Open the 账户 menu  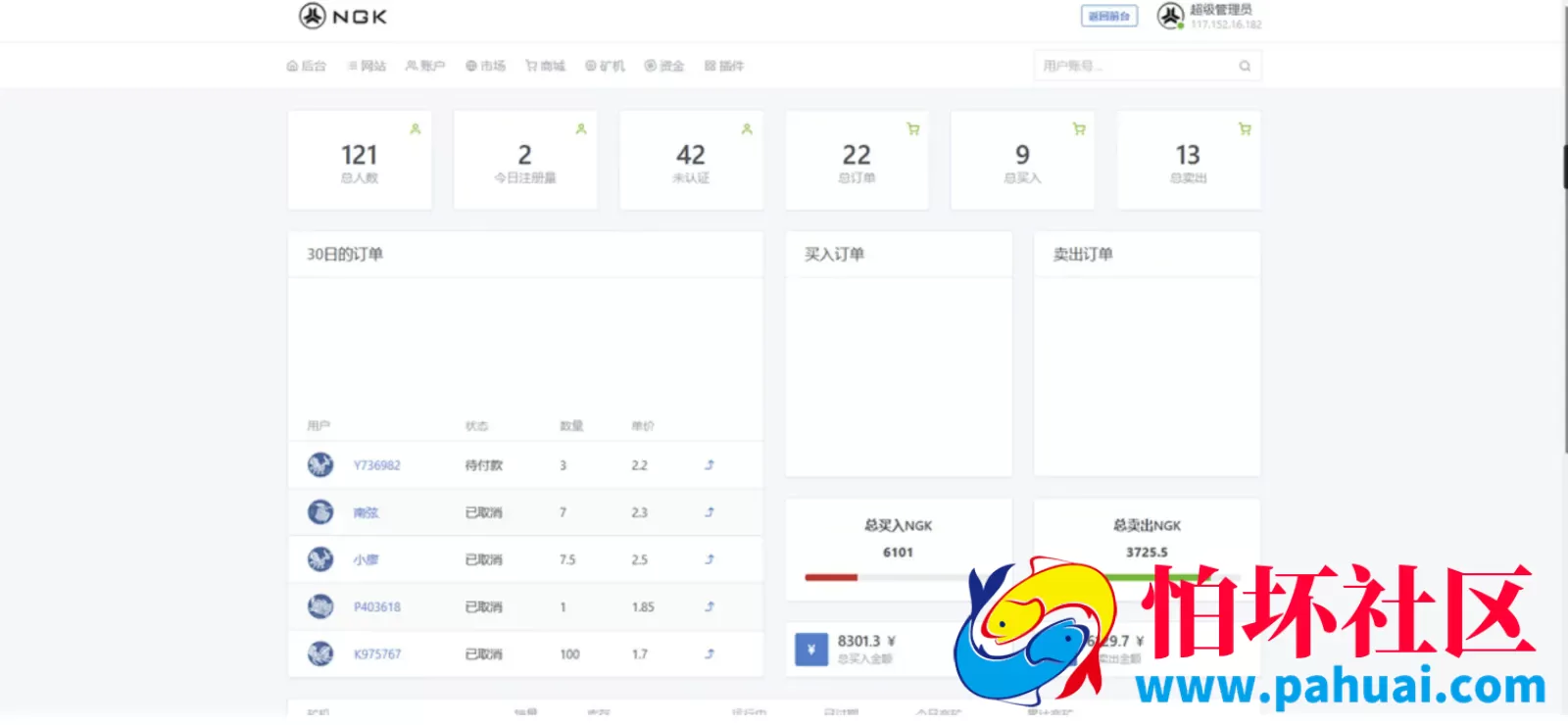tap(425, 67)
